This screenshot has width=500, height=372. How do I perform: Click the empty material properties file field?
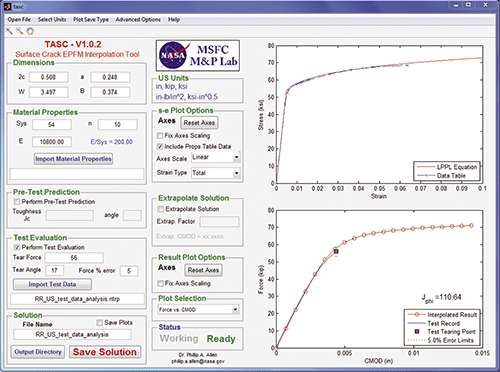pos(77,174)
